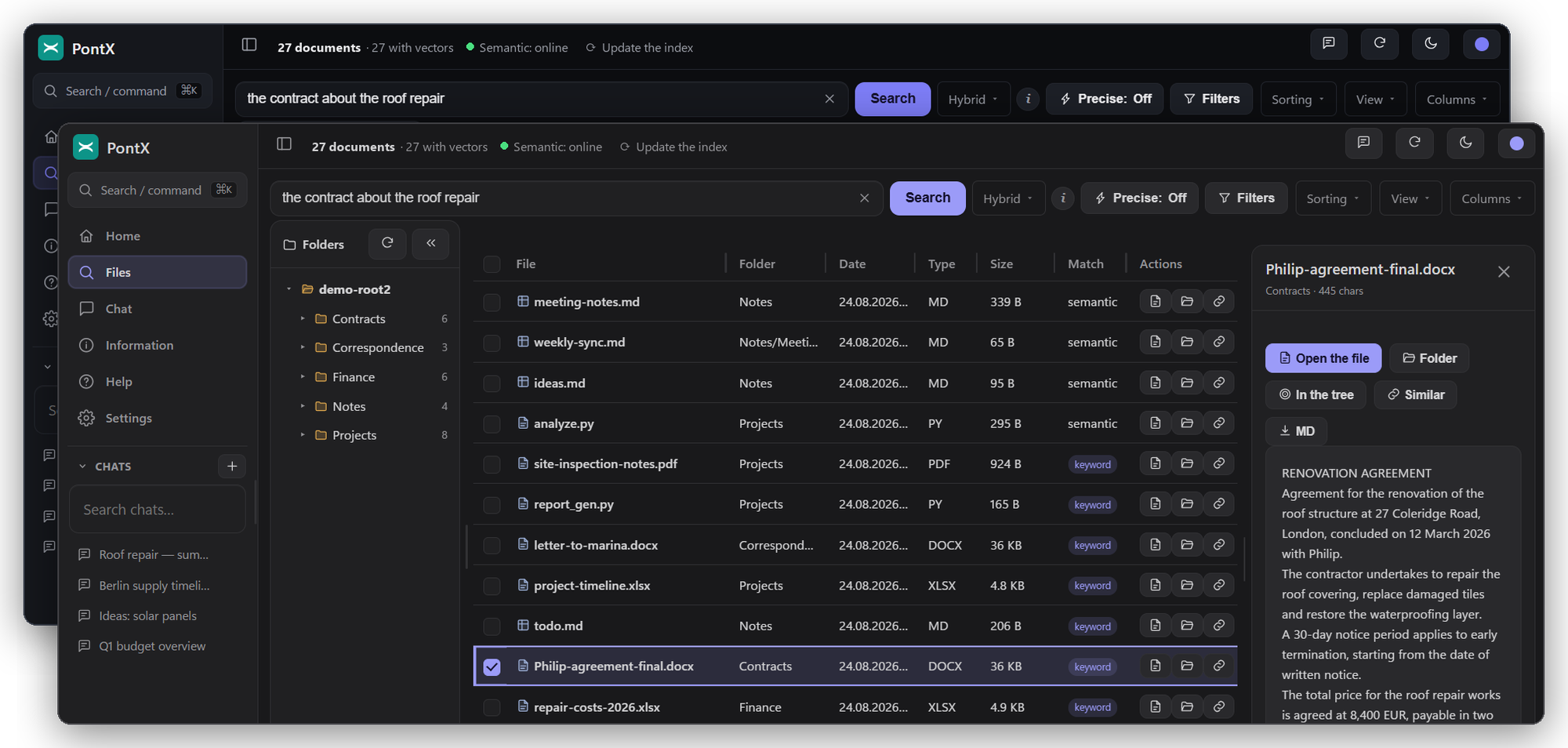Image resolution: width=1568 pixels, height=748 pixels.
Task: Open the Hybrid search mode dropdown in front window
Action: [x=1008, y=198]
